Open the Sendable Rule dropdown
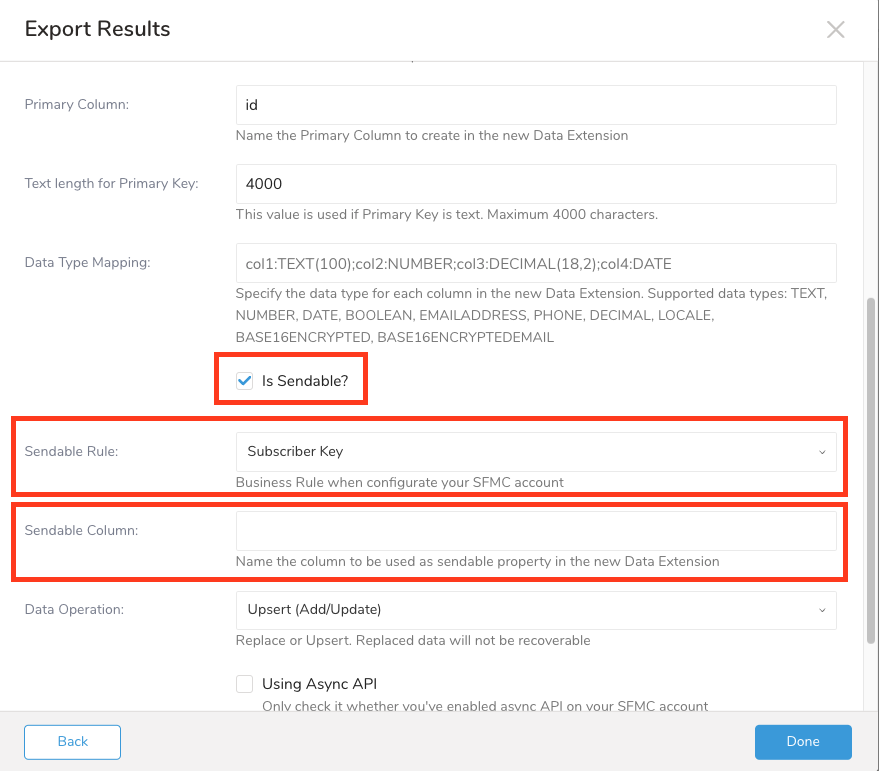 coord(535,452)
